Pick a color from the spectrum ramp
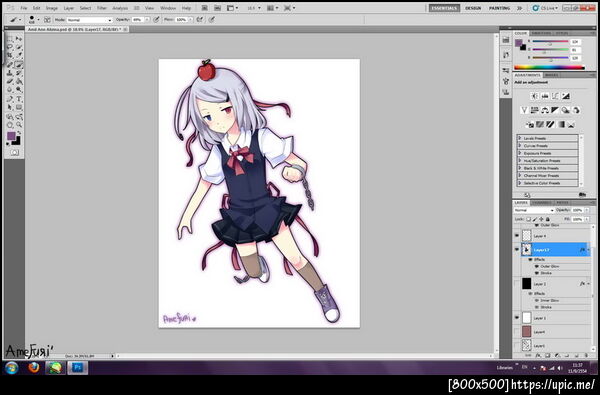Screen dimensions: 600x395 [549, 67]
